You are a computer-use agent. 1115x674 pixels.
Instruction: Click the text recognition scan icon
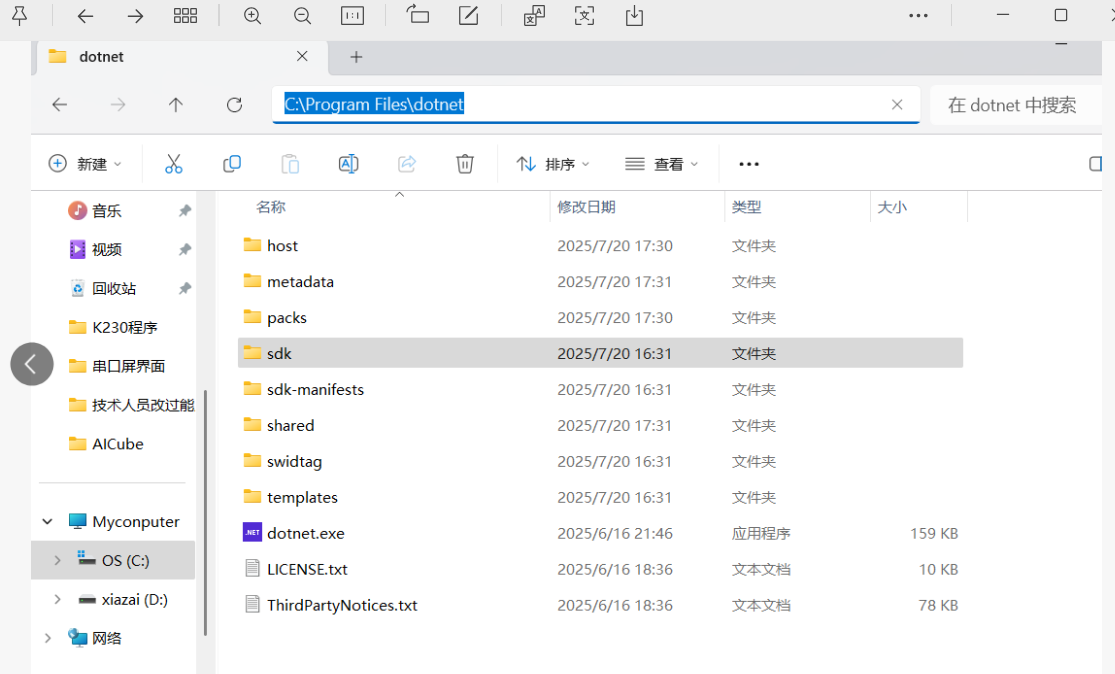pyautogui.click(x=585, y=16)
